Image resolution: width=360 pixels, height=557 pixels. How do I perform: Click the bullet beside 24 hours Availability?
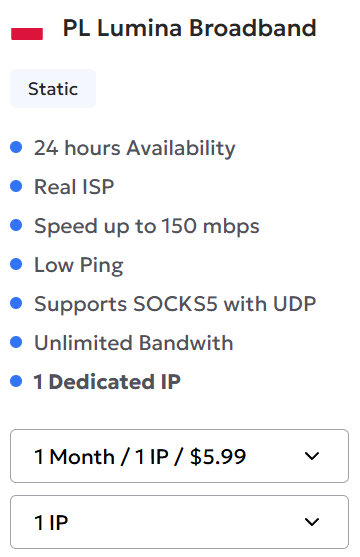coord(16,147)
